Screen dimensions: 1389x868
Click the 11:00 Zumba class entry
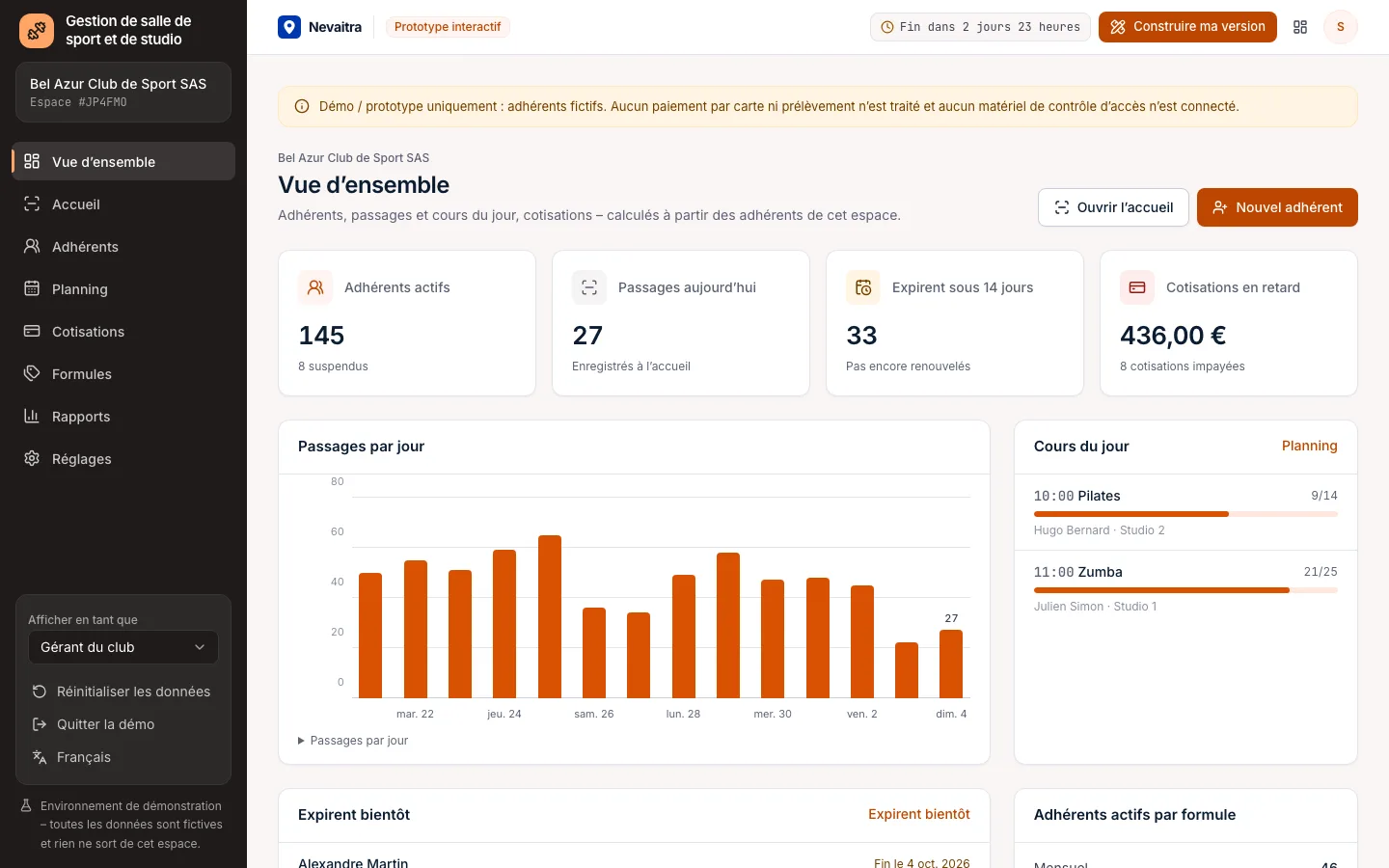[1185, 588]
